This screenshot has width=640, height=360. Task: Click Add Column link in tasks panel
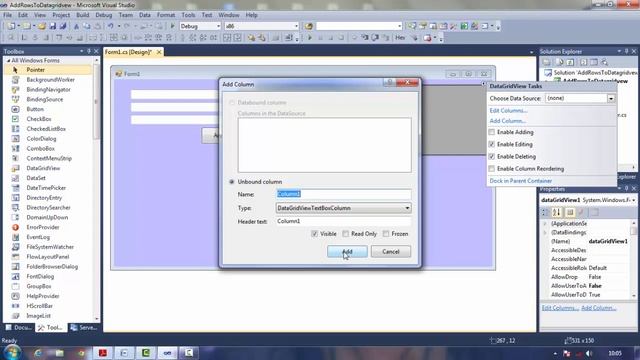tap(507, 121)
